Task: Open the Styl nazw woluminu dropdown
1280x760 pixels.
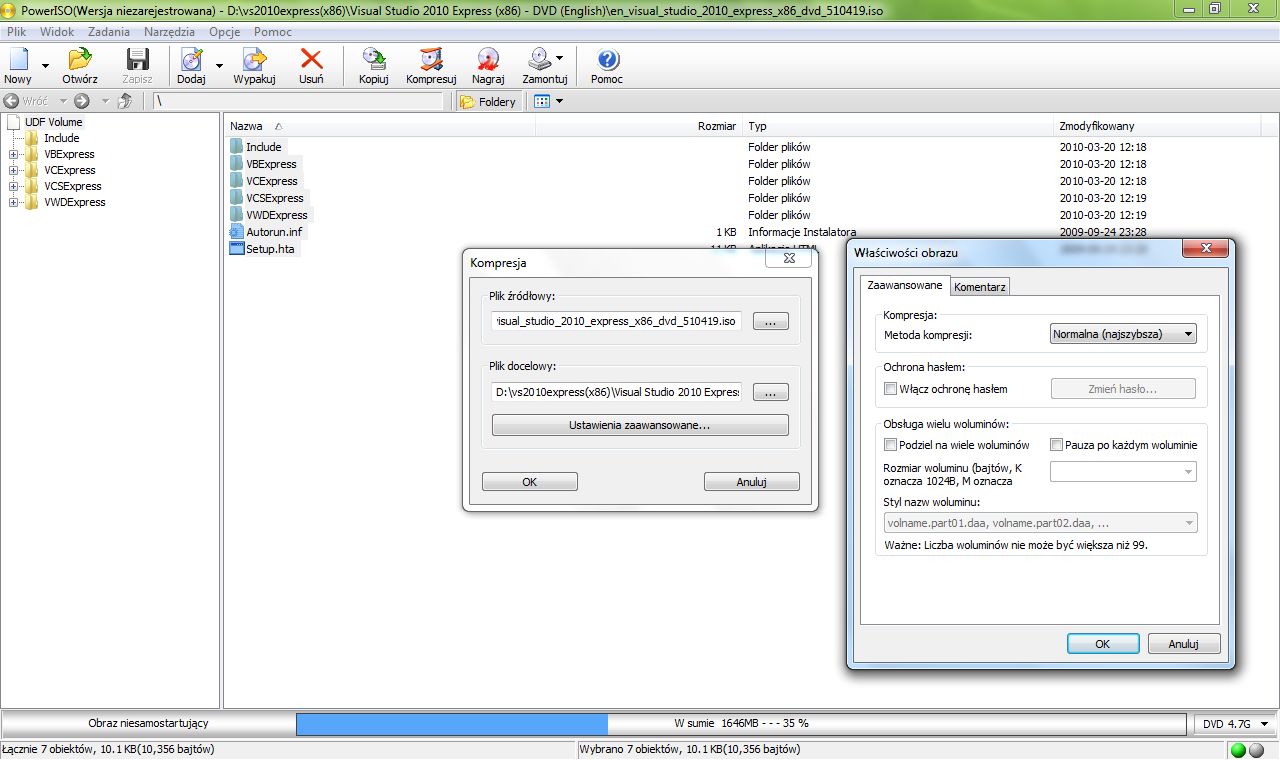Action: pyautogui.click(x=1041, y=522)
